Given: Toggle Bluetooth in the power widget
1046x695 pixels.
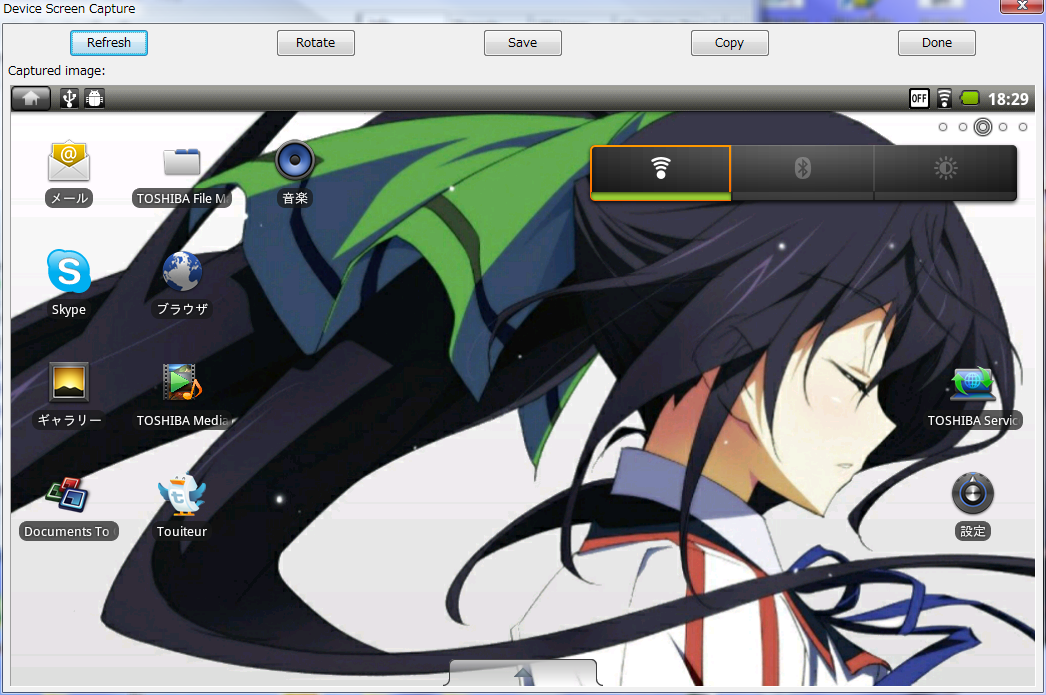Looking at the screenshot, I should pyautogui.click(x=803, y=173).
